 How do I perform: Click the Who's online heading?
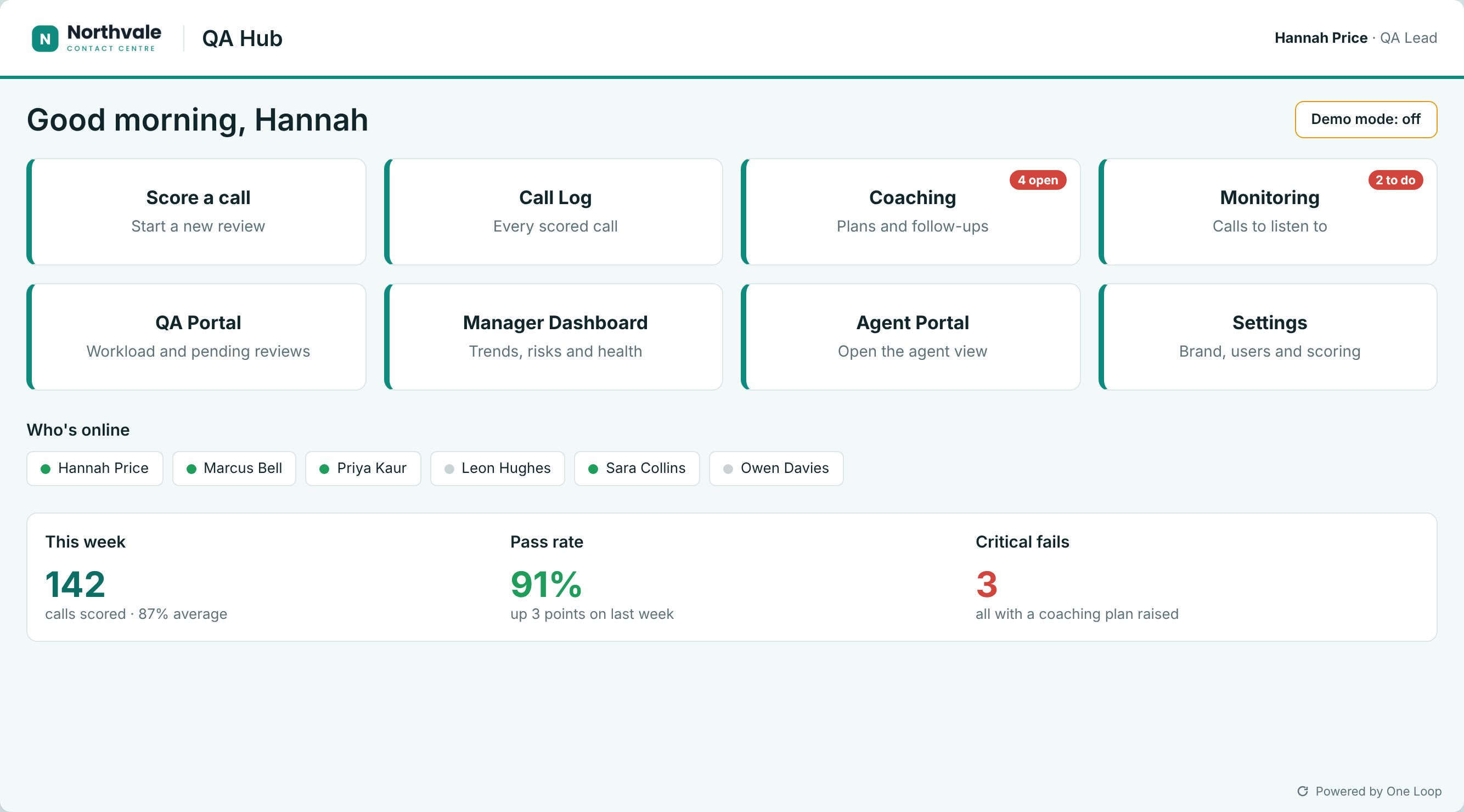(78, 430)
